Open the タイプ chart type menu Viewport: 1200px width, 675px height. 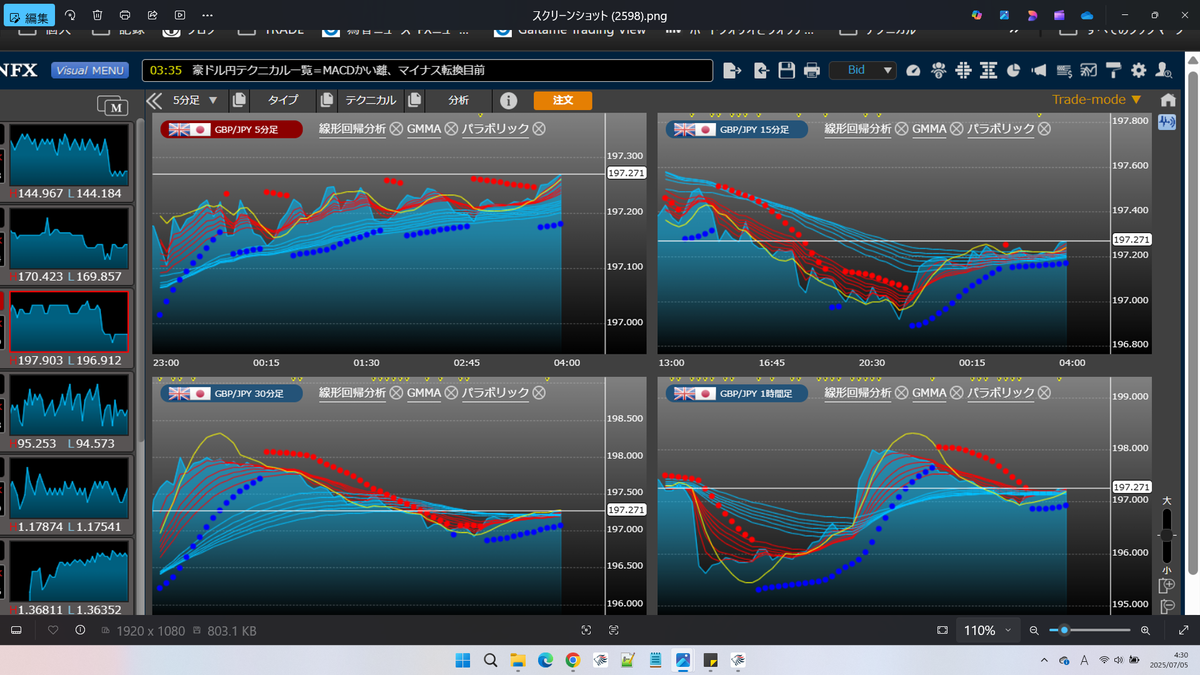click(x=283, y=100)
